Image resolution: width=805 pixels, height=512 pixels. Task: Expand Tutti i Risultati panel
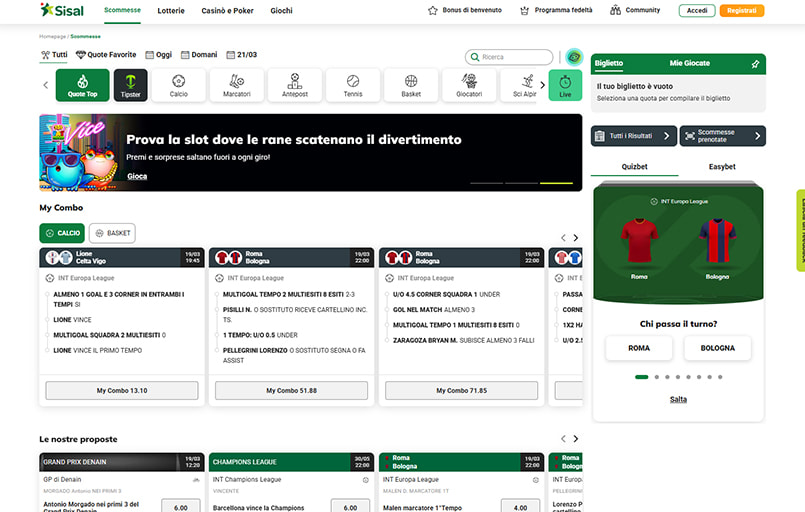pyautogui.click(x=632, y=136)
